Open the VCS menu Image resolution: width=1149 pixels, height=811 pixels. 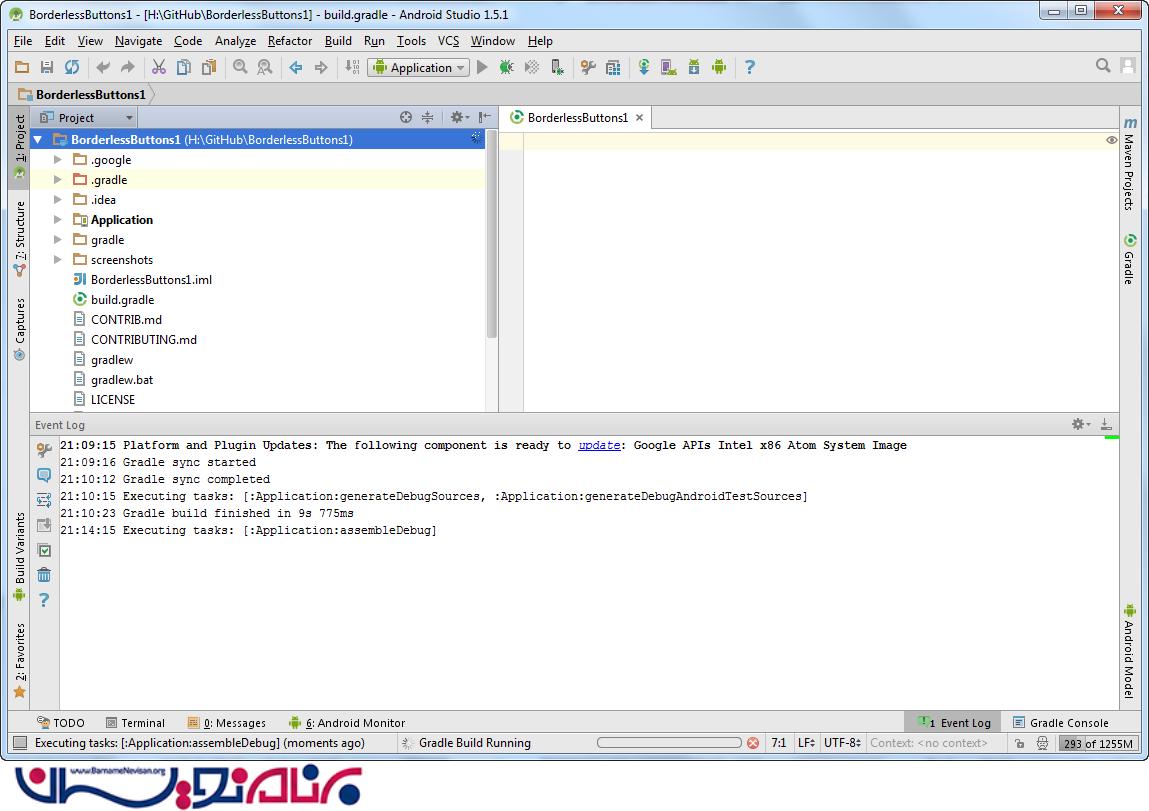point(448,41)
